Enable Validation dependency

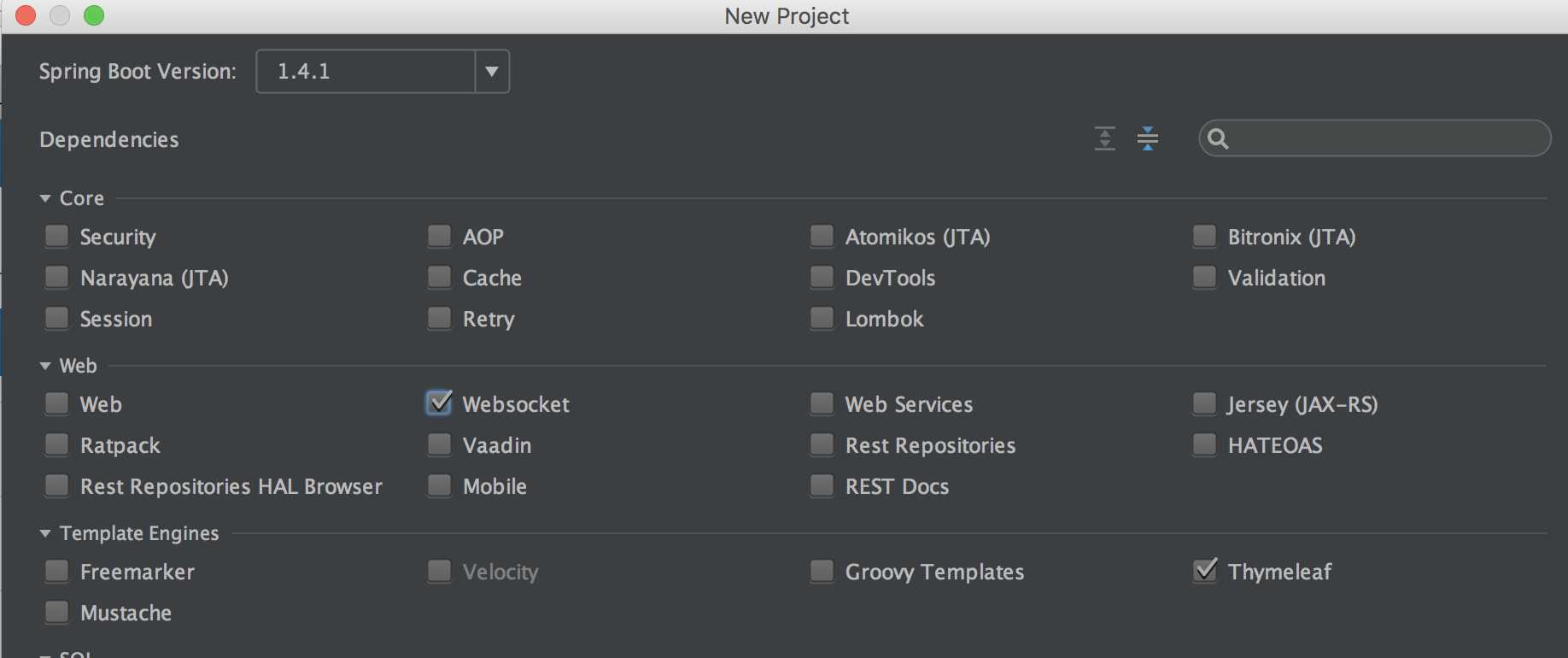tap(1205, 277)
